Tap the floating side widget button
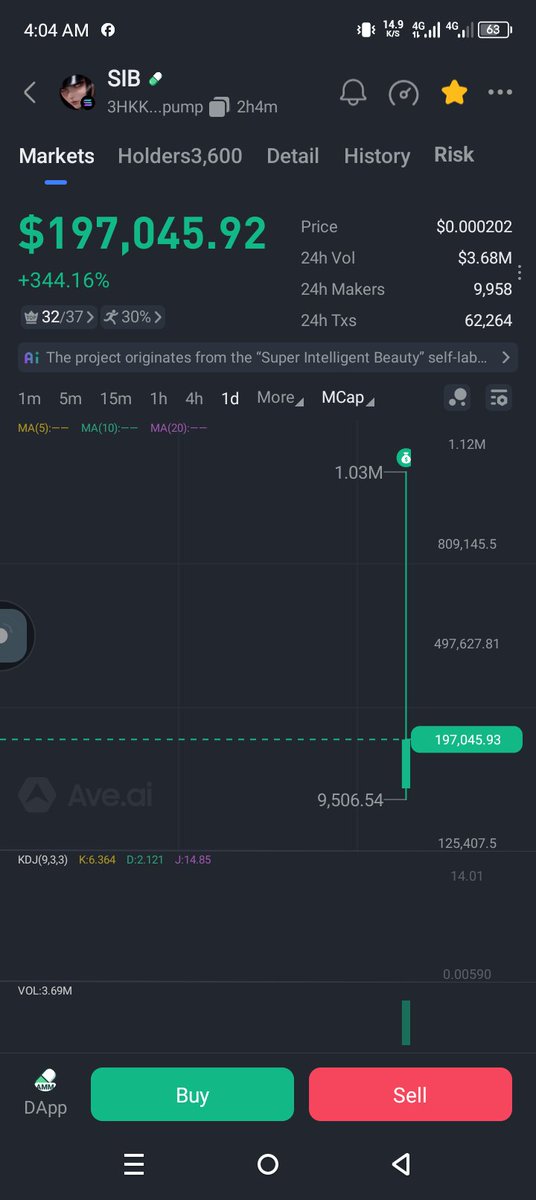Viewport: 536px width, 1200px height. [12, 636]
